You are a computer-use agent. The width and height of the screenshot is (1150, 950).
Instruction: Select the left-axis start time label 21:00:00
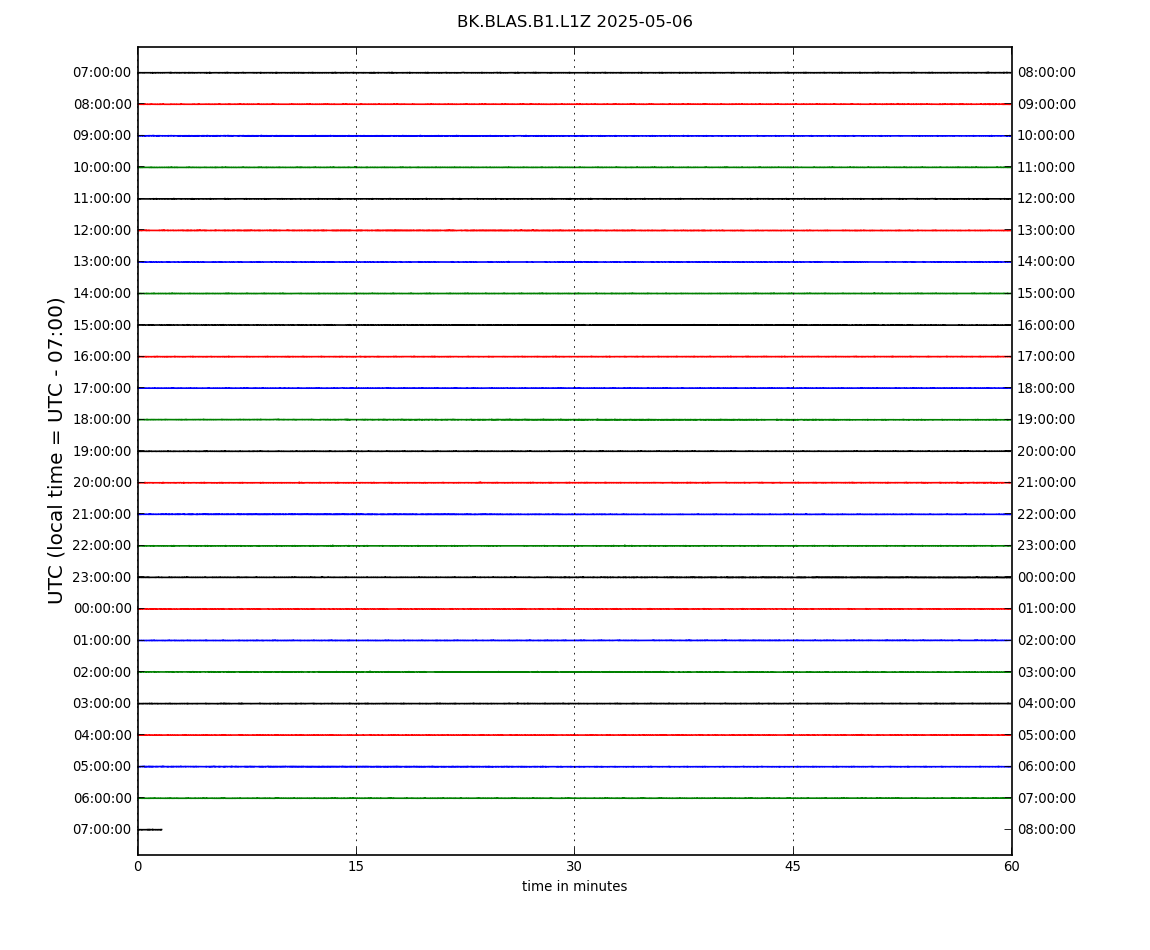click(103, 514)
